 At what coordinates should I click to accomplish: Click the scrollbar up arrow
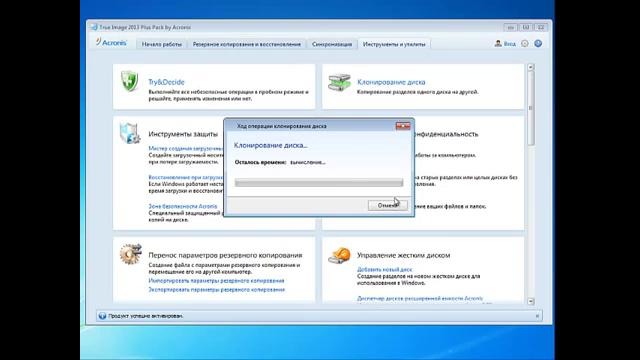coord(531,67)
